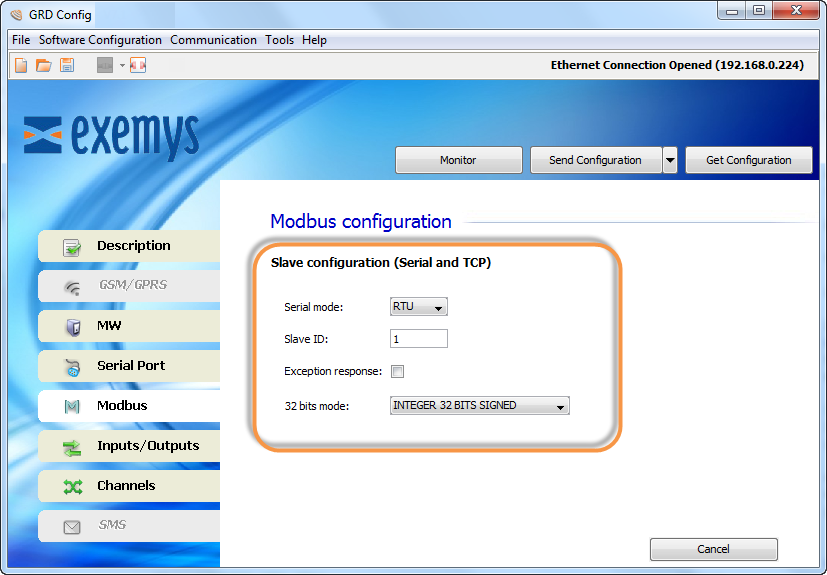Click the Slave ID input field
This screenshot has height=575, width=827.
point(418,339)
